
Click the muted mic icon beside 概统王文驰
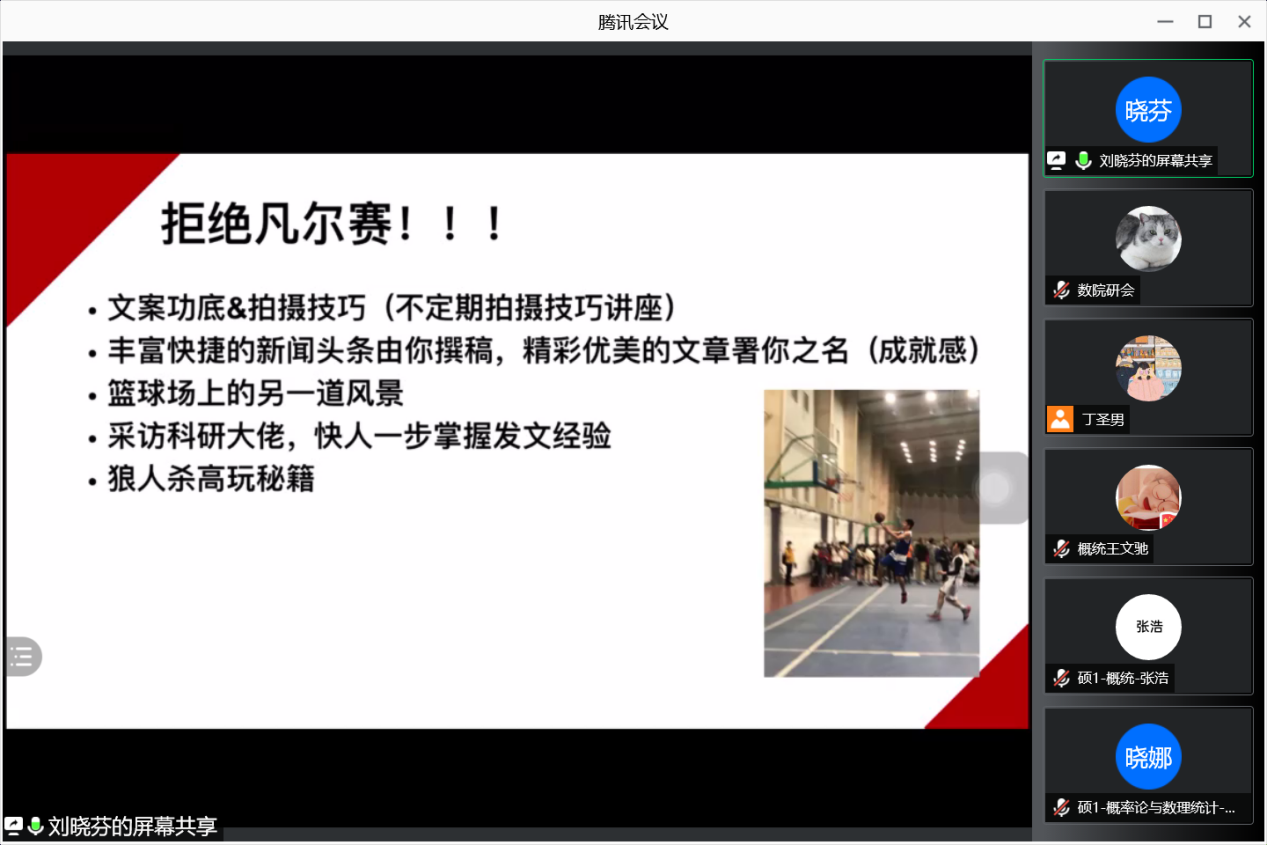tap(1061, 548)
